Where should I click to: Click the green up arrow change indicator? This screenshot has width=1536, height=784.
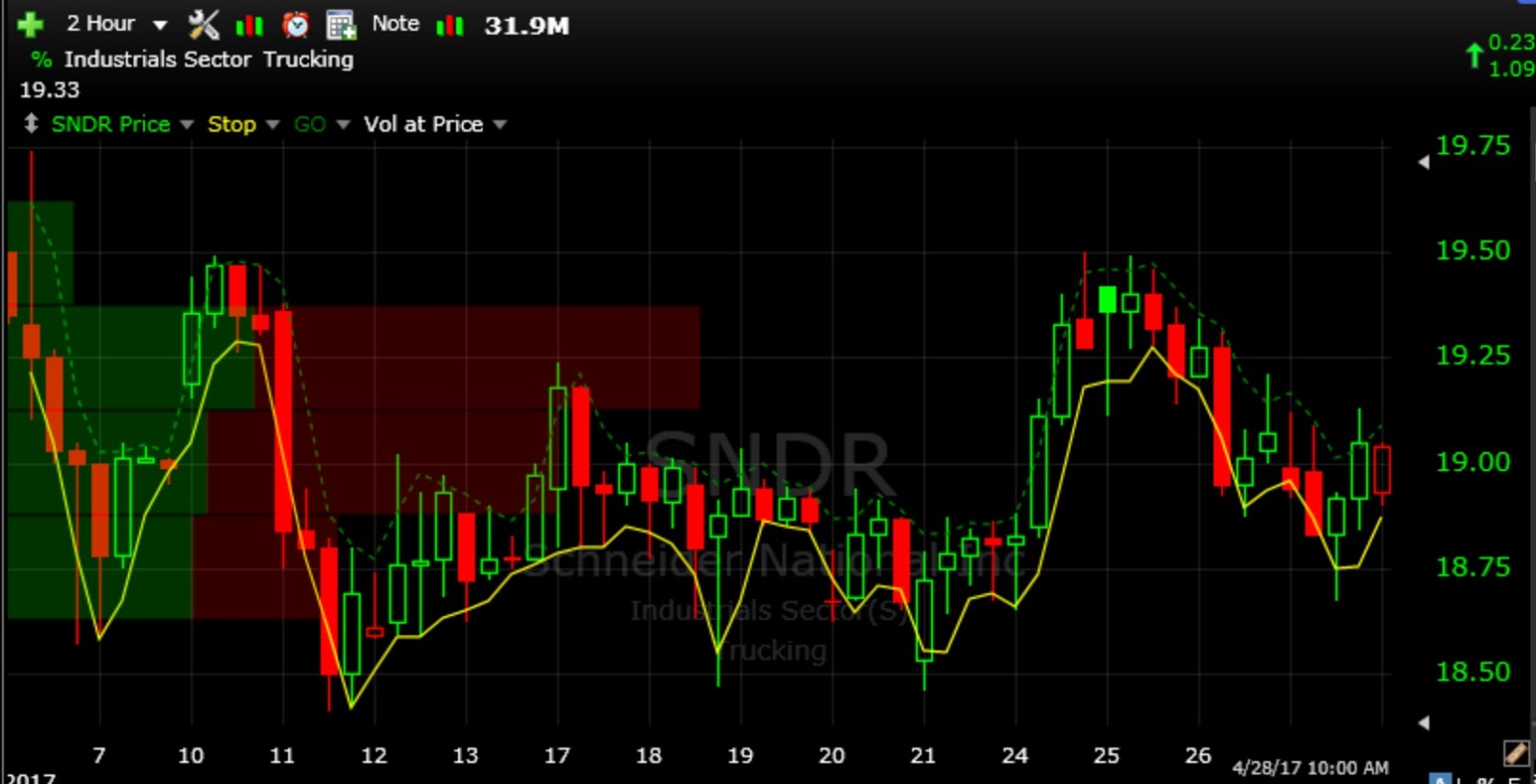[x=1474, y=55]
